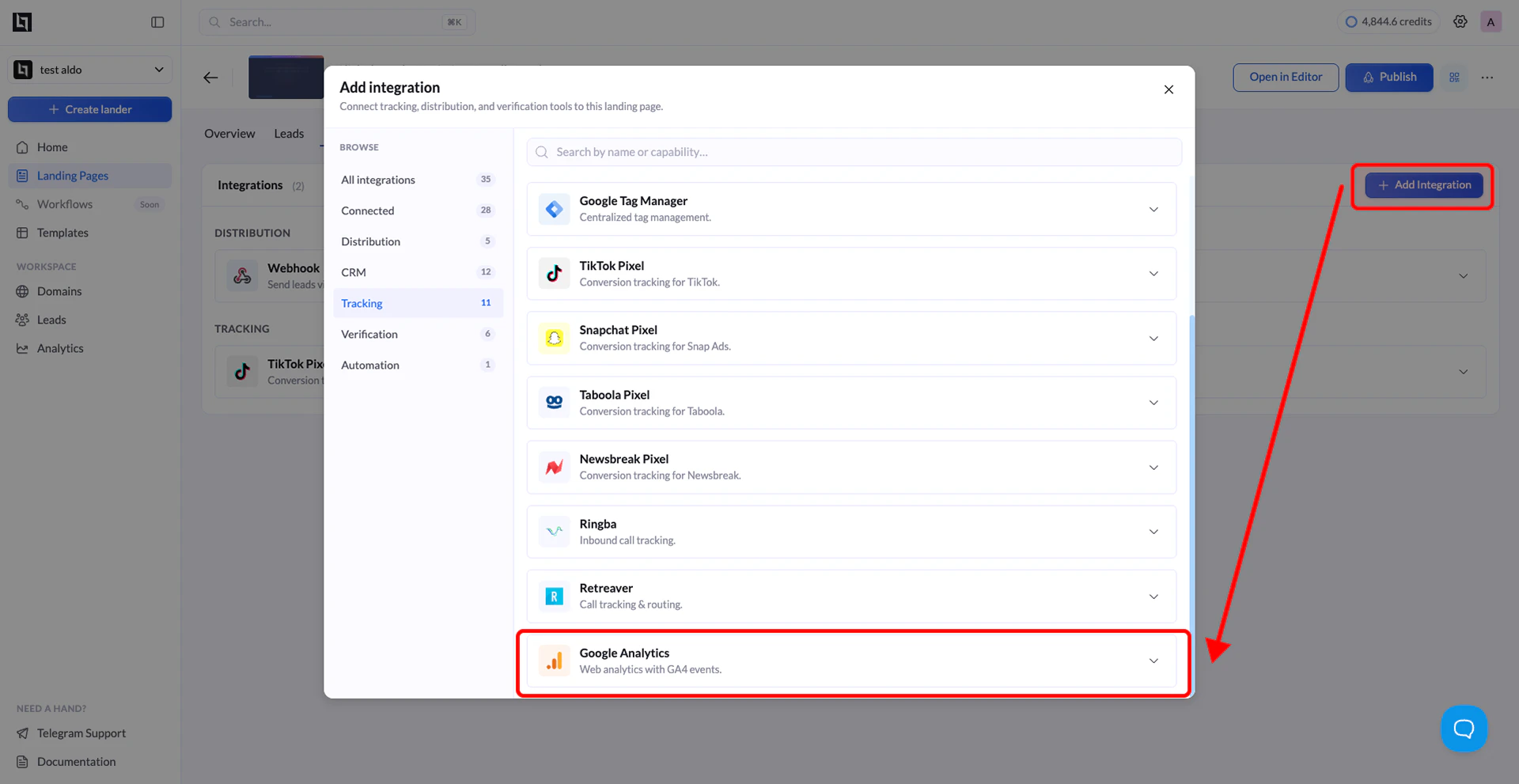Click the Google Analytics bar chart icon
Image resolution: width=1519 pixels, height=784 pixels.
tap(555, 661)
